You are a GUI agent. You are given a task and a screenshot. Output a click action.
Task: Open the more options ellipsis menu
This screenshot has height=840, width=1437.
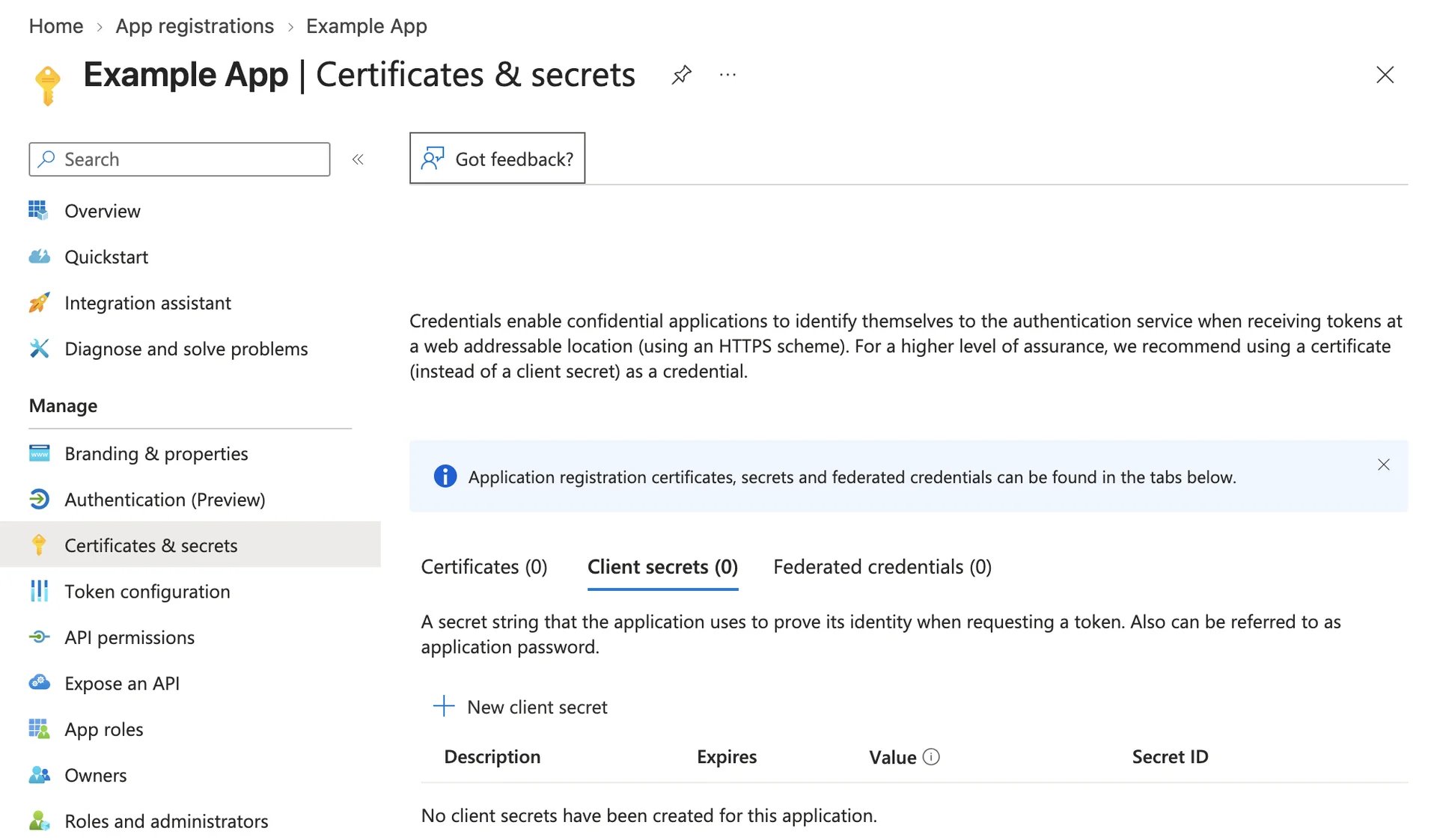coord(727,75)
